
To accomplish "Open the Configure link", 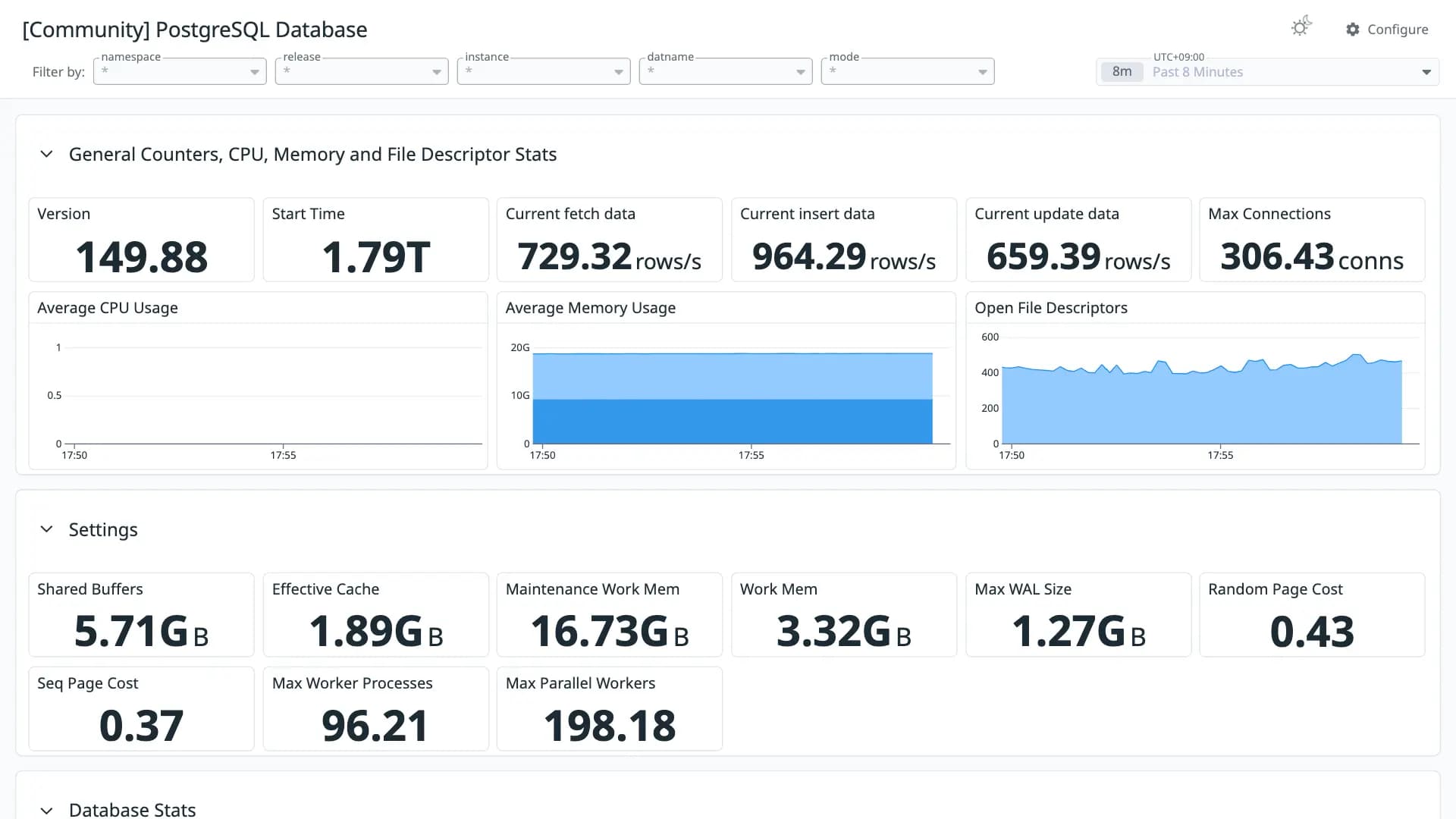I will pyautogui.click(x=1387, y=30).
